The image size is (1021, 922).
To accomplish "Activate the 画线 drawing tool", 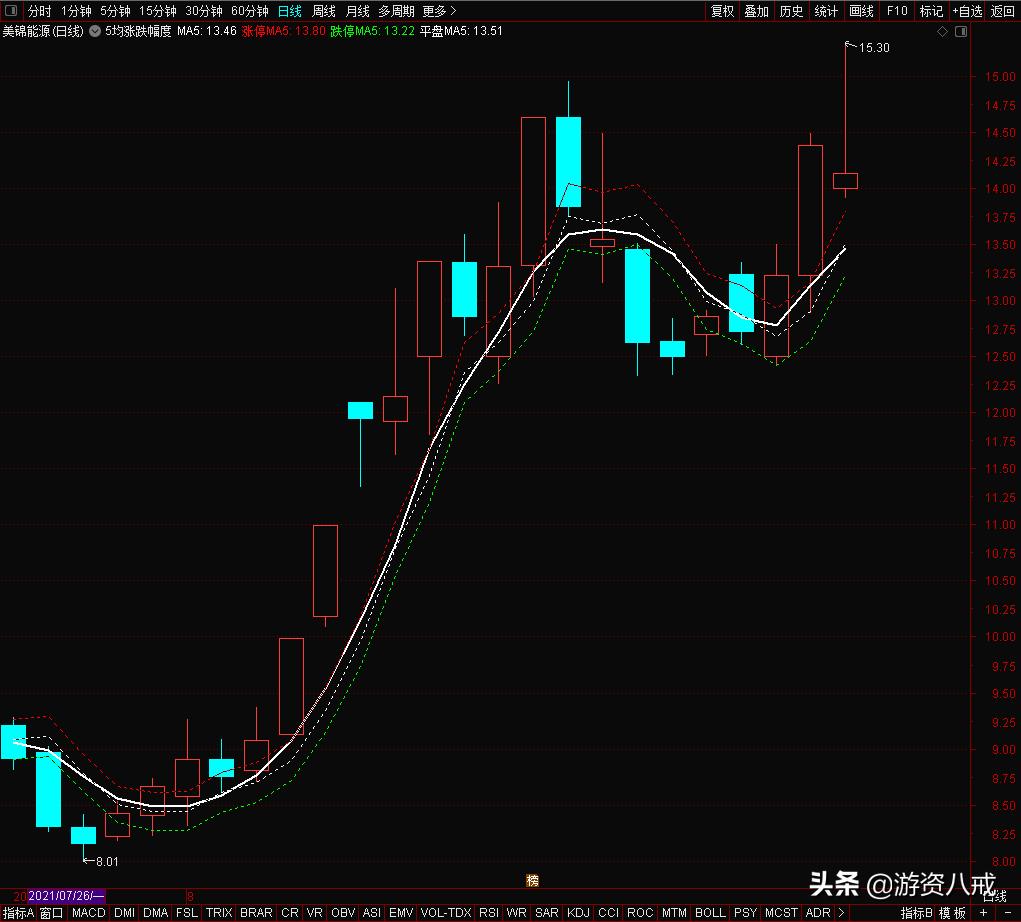I will [861, 11].
